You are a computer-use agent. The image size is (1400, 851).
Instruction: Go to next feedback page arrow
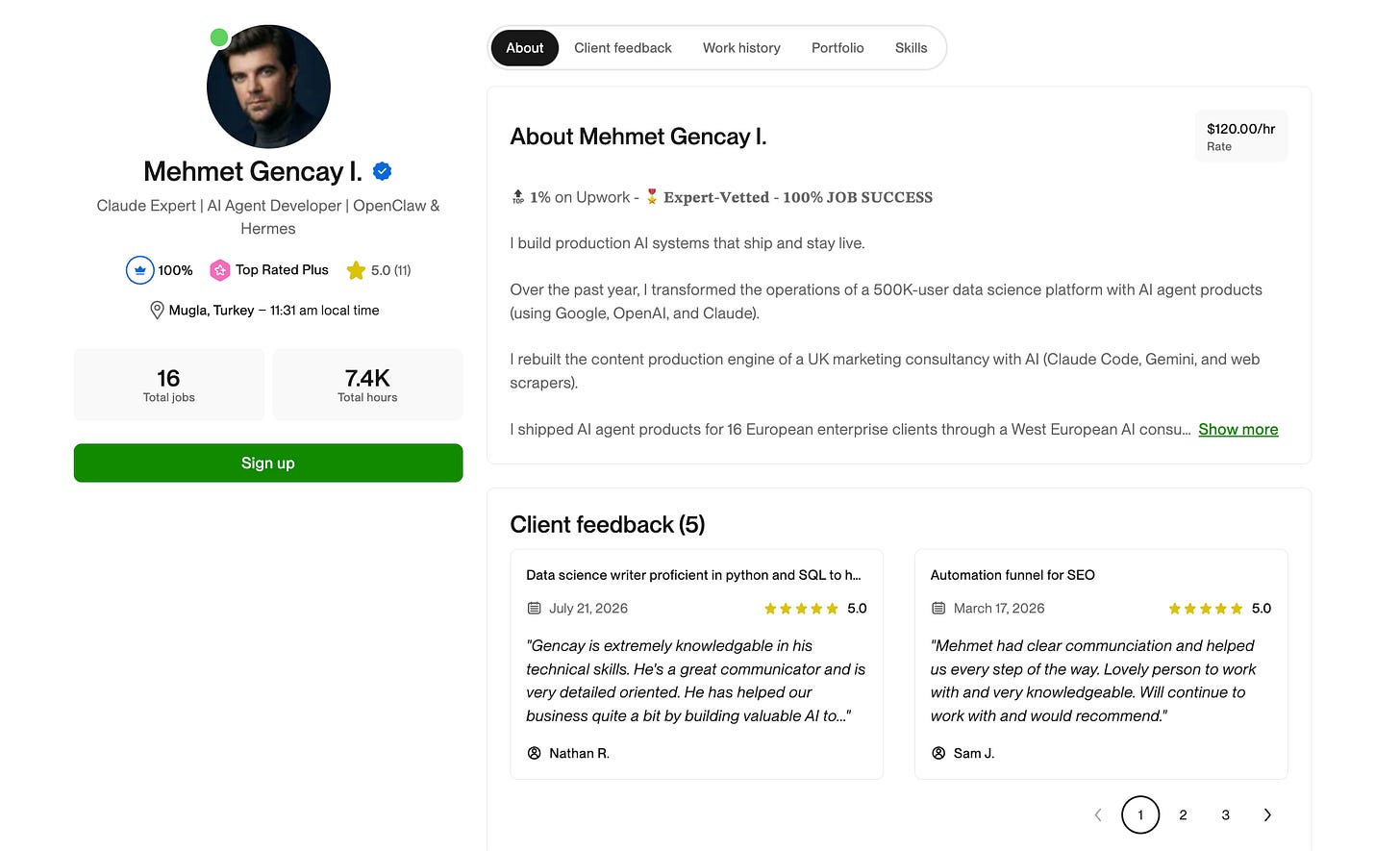click(1267, 815)
